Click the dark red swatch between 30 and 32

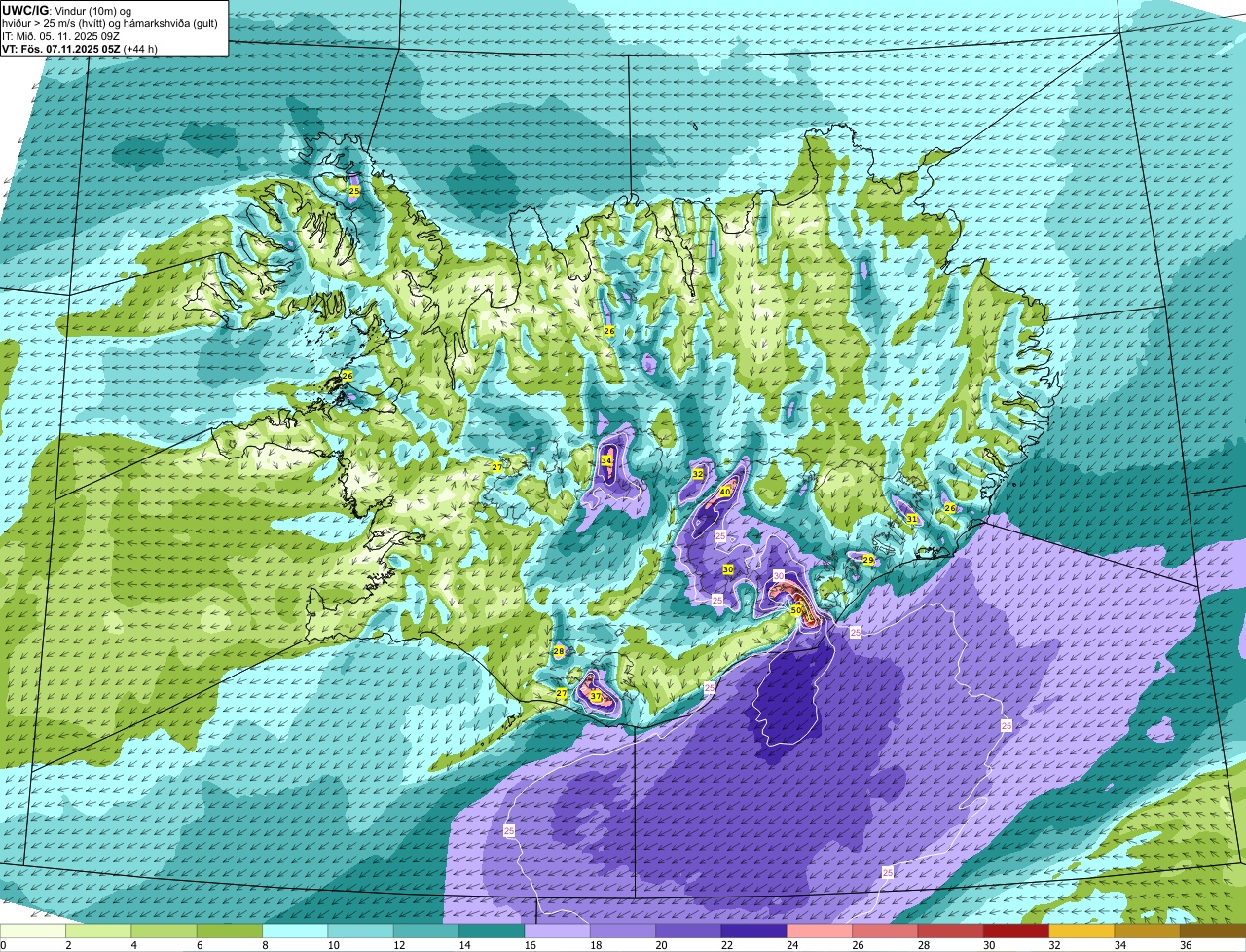coord(1015,931)
